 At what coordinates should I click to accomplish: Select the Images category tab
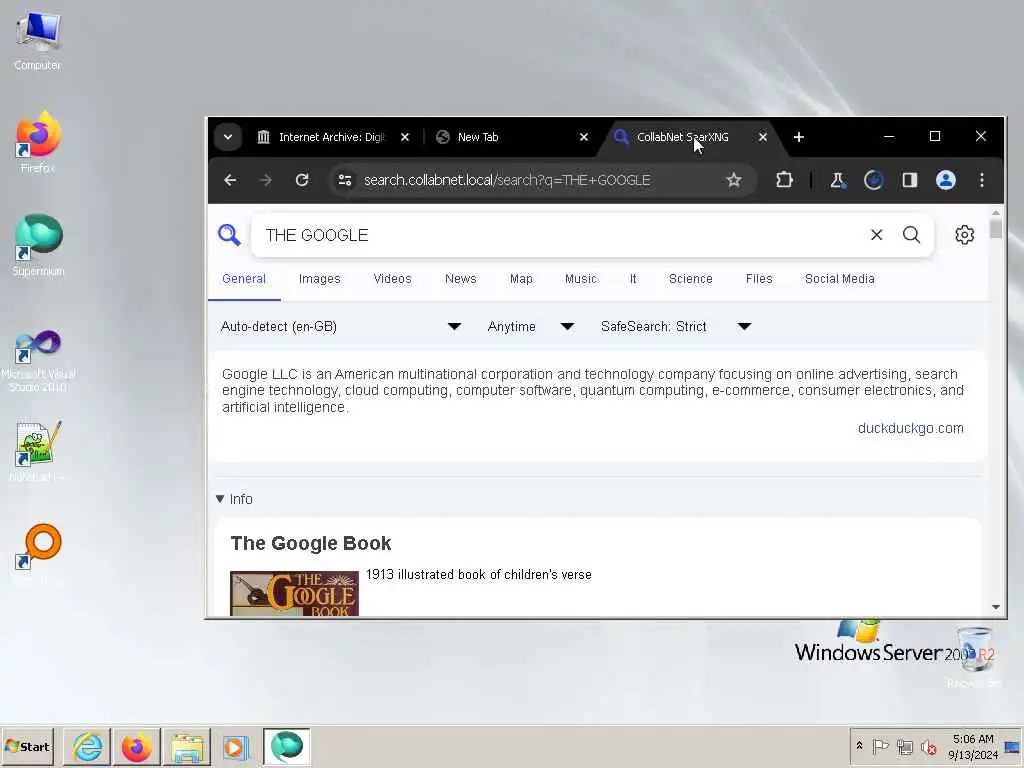(x=319, y=279)
